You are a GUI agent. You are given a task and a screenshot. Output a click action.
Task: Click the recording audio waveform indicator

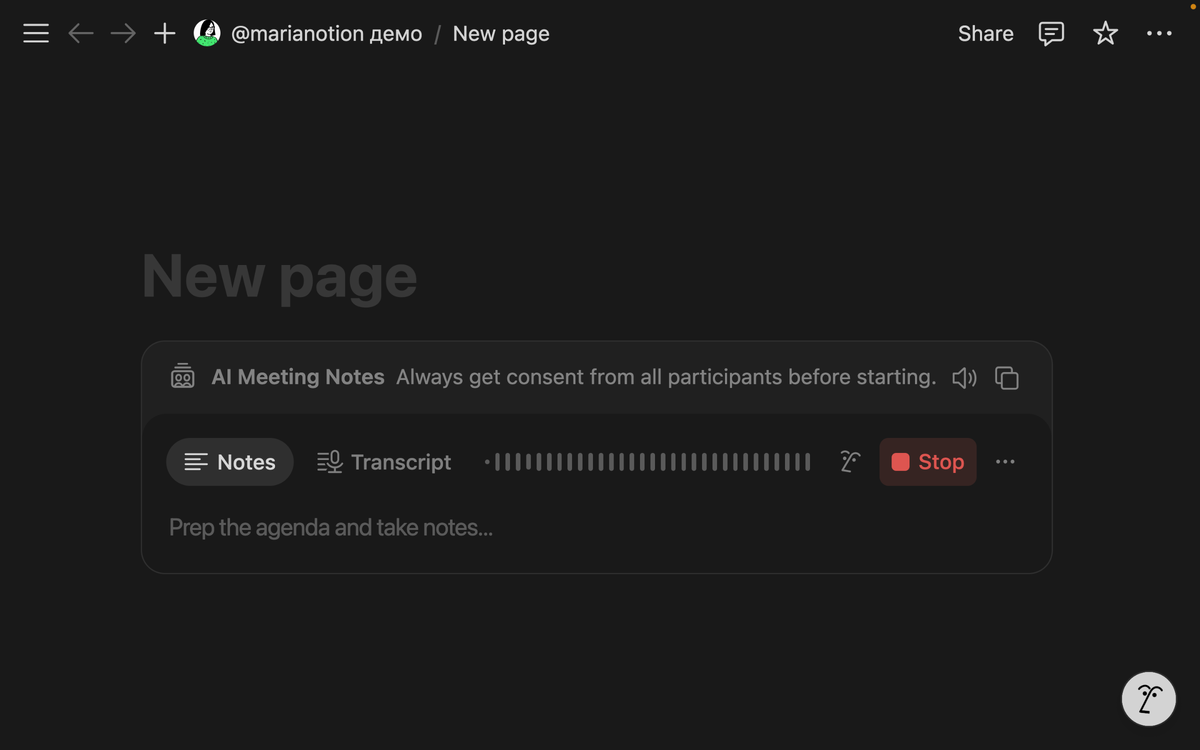pos(648,462)
